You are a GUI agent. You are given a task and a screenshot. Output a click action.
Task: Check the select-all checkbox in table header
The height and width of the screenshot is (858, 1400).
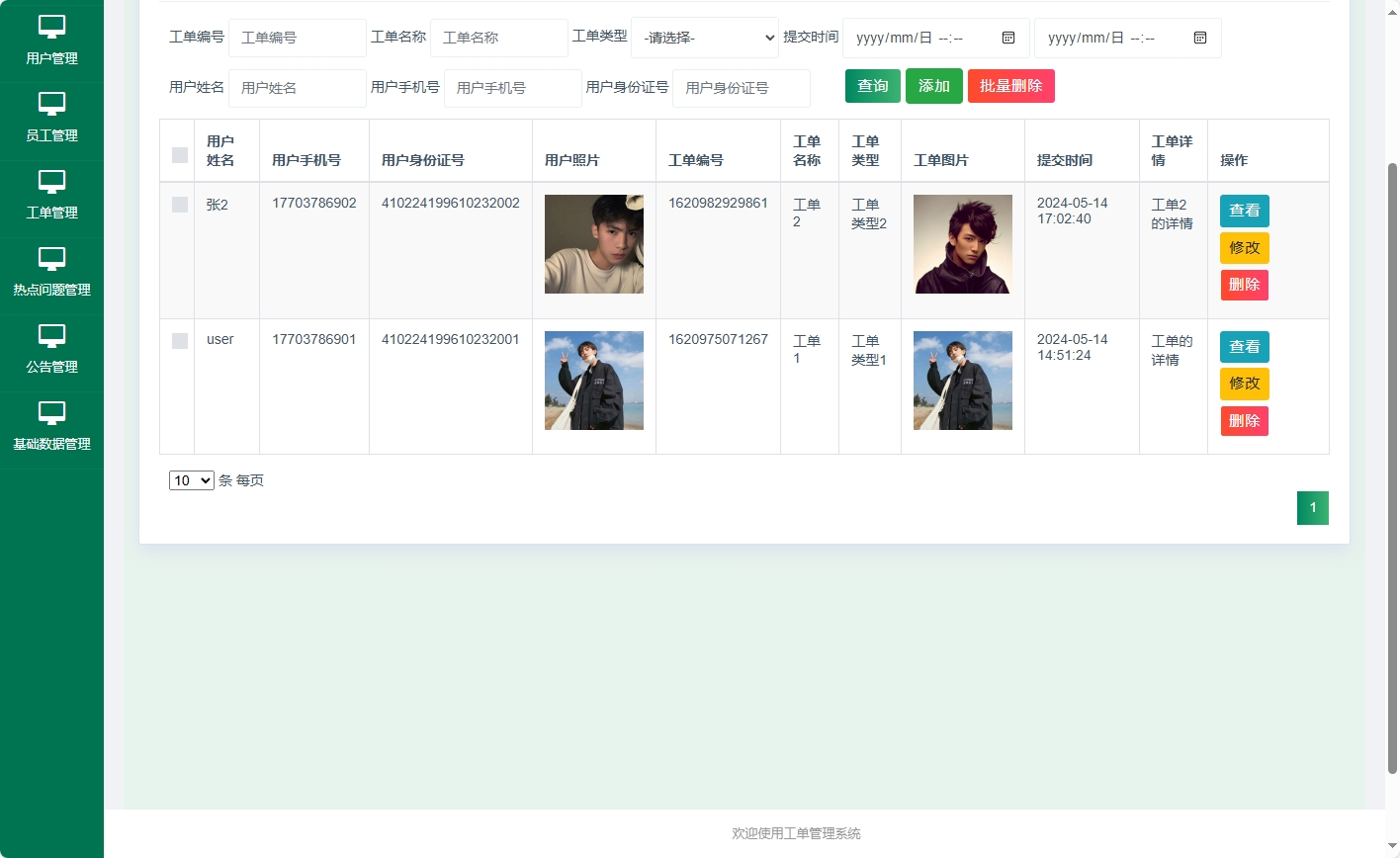pyautogui.click(x=179, y=155)
